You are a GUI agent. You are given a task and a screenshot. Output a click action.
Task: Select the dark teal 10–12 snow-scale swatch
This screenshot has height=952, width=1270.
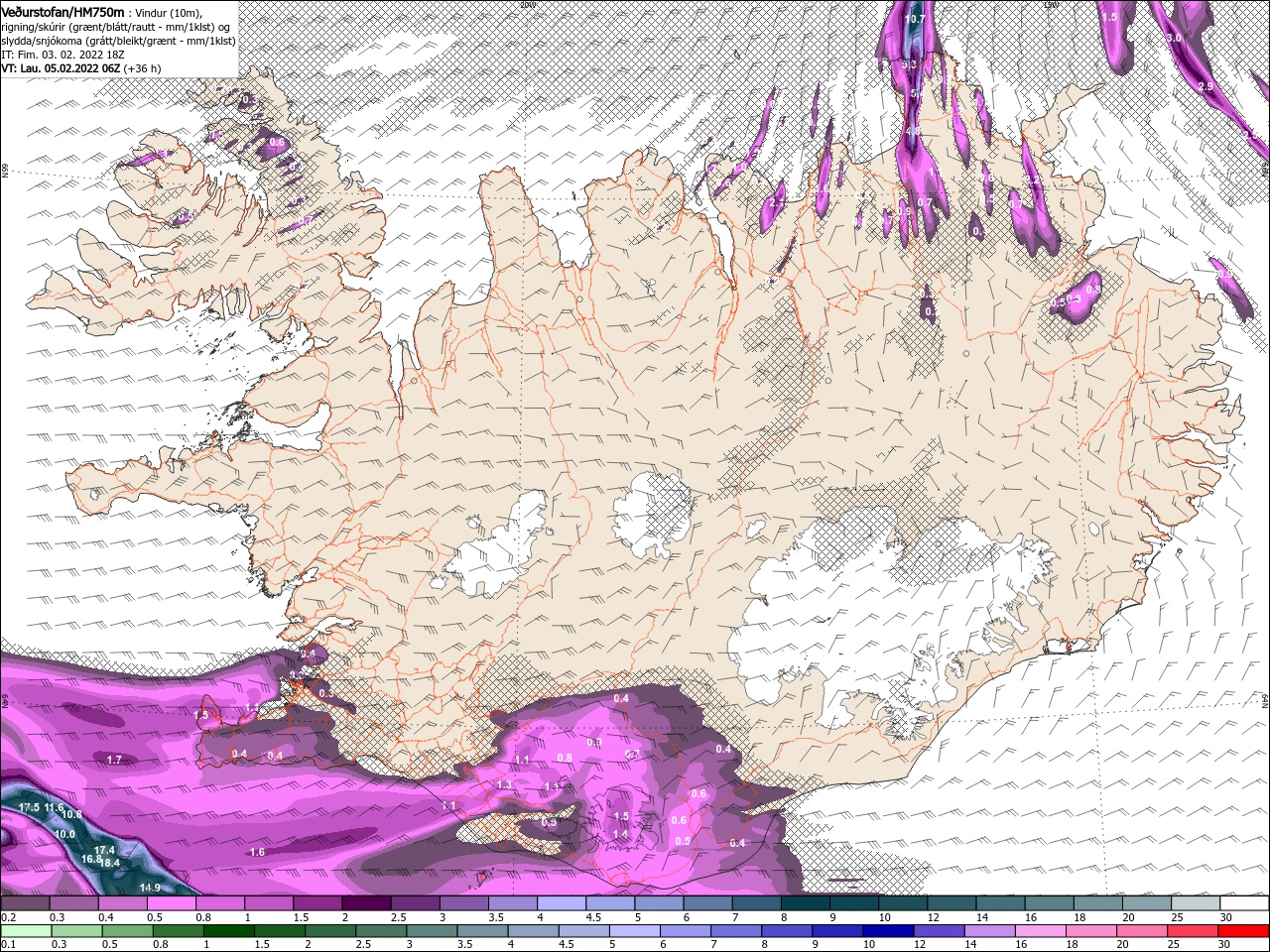902,903
